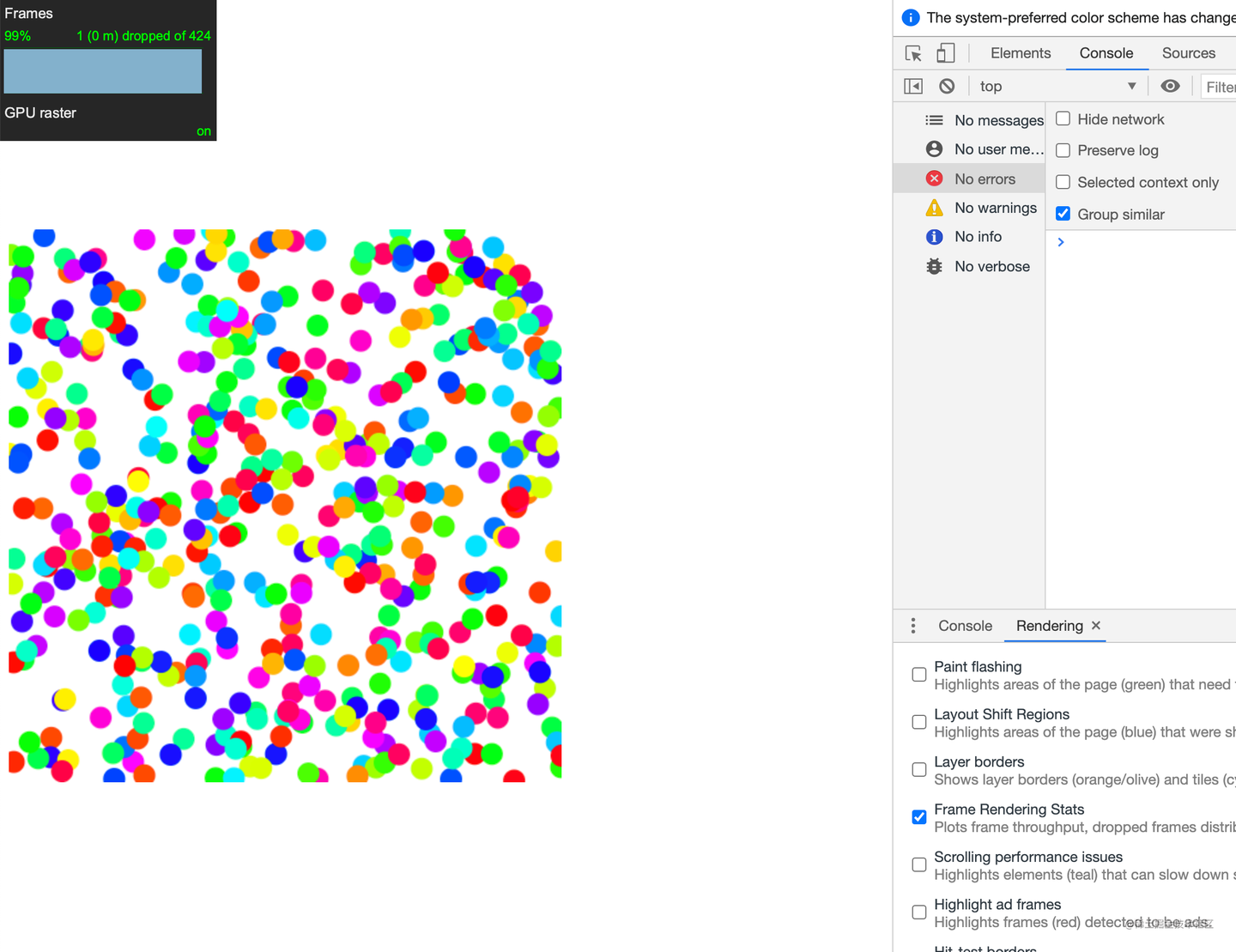
Task: Switch to the Console drawer tab
Action: tap(965, 626)
